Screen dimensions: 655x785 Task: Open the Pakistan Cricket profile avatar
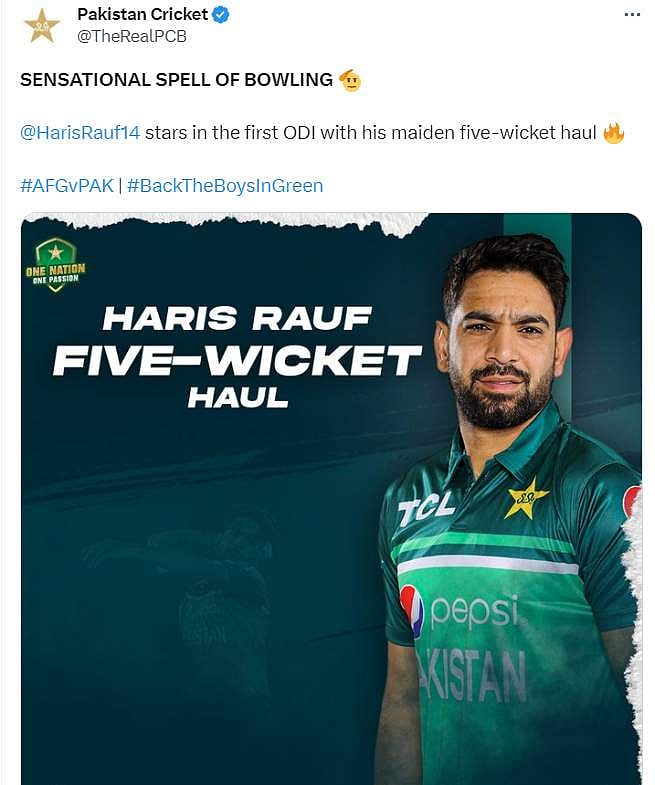coord(42,26)
